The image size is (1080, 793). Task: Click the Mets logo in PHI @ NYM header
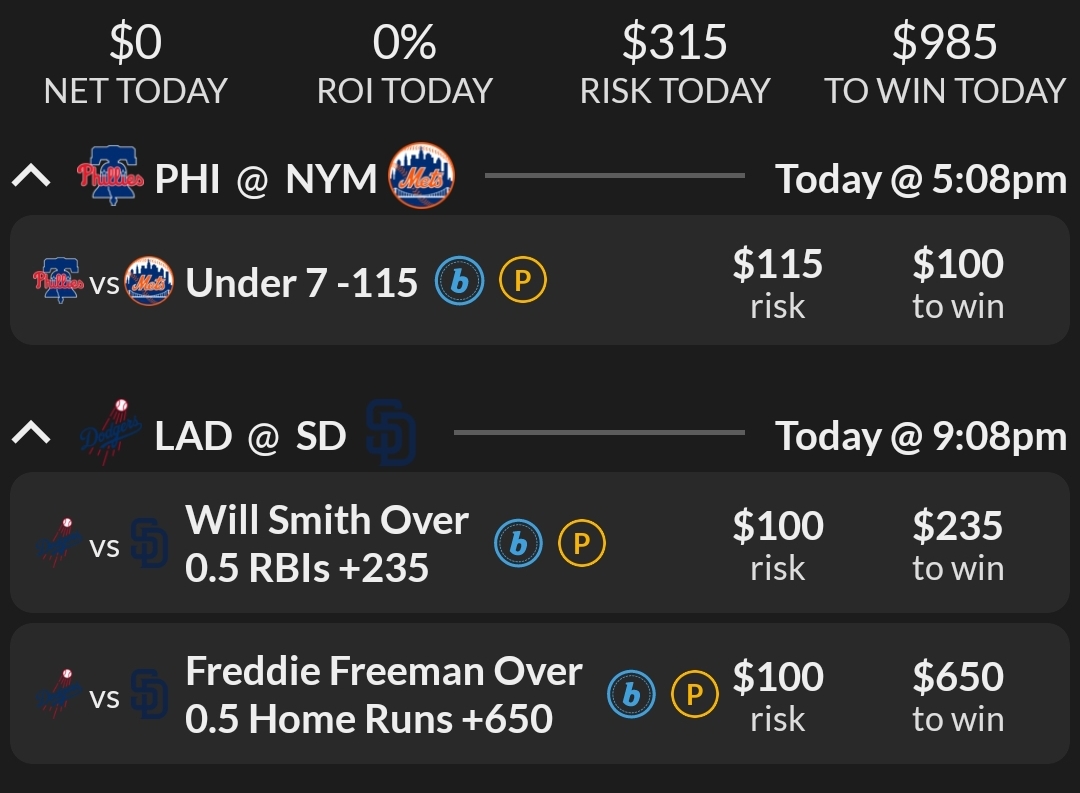tap(421, 177)
